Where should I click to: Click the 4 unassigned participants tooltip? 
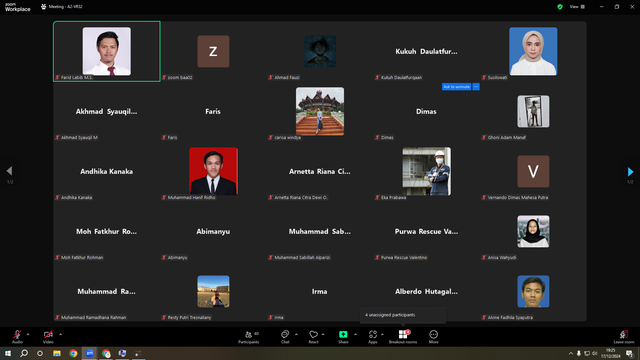coord(403,315)
